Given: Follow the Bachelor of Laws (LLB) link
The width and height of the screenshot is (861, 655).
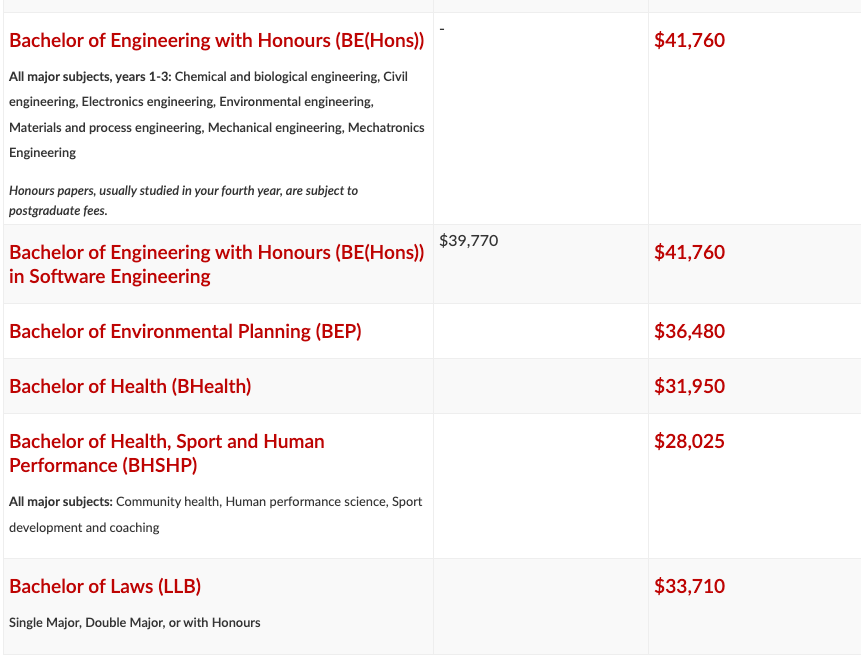Looking at the screenshot, I should click(x=105, y=587).
